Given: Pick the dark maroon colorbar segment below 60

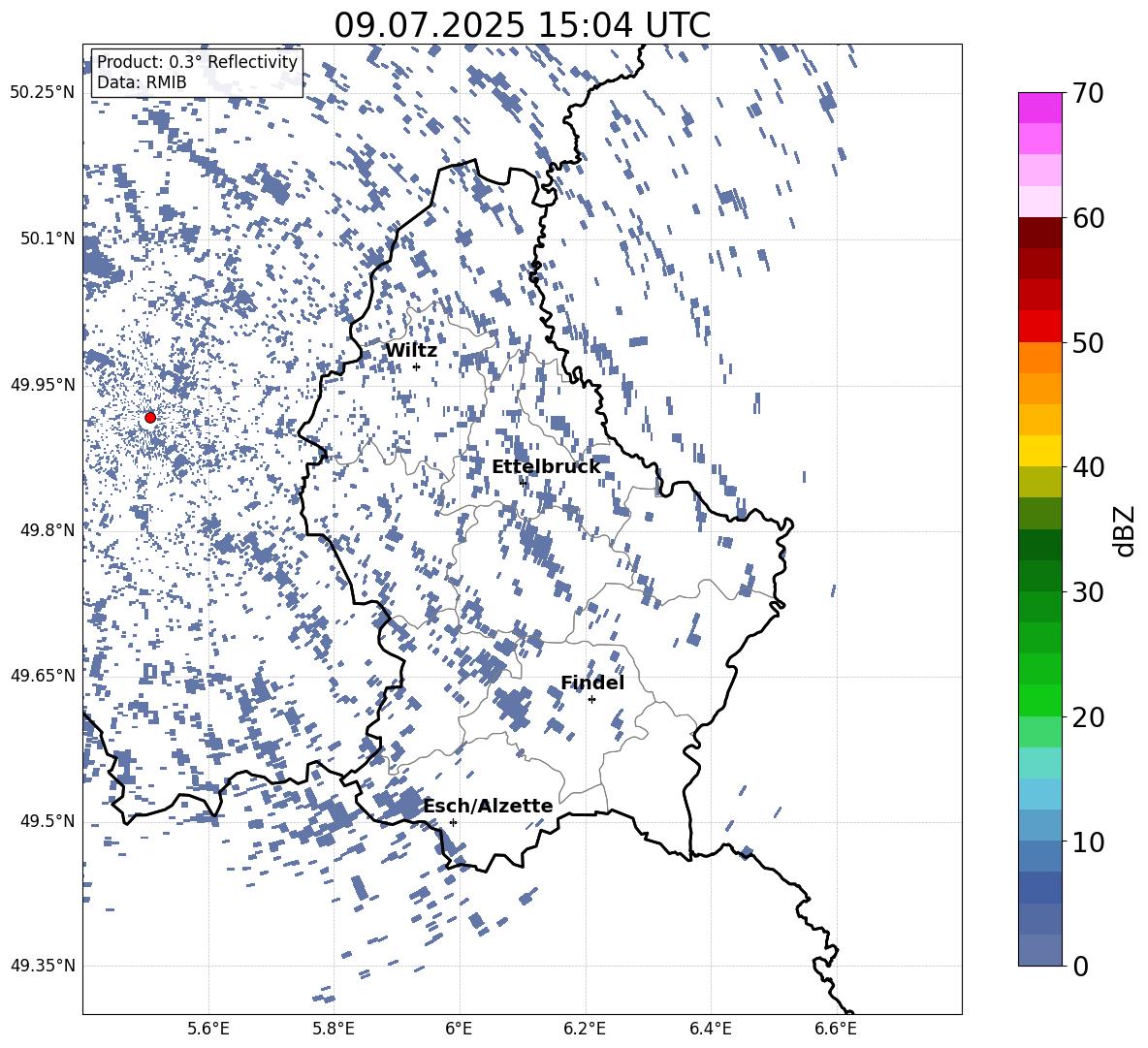Looking at the screenshot, I should 1040,233.
